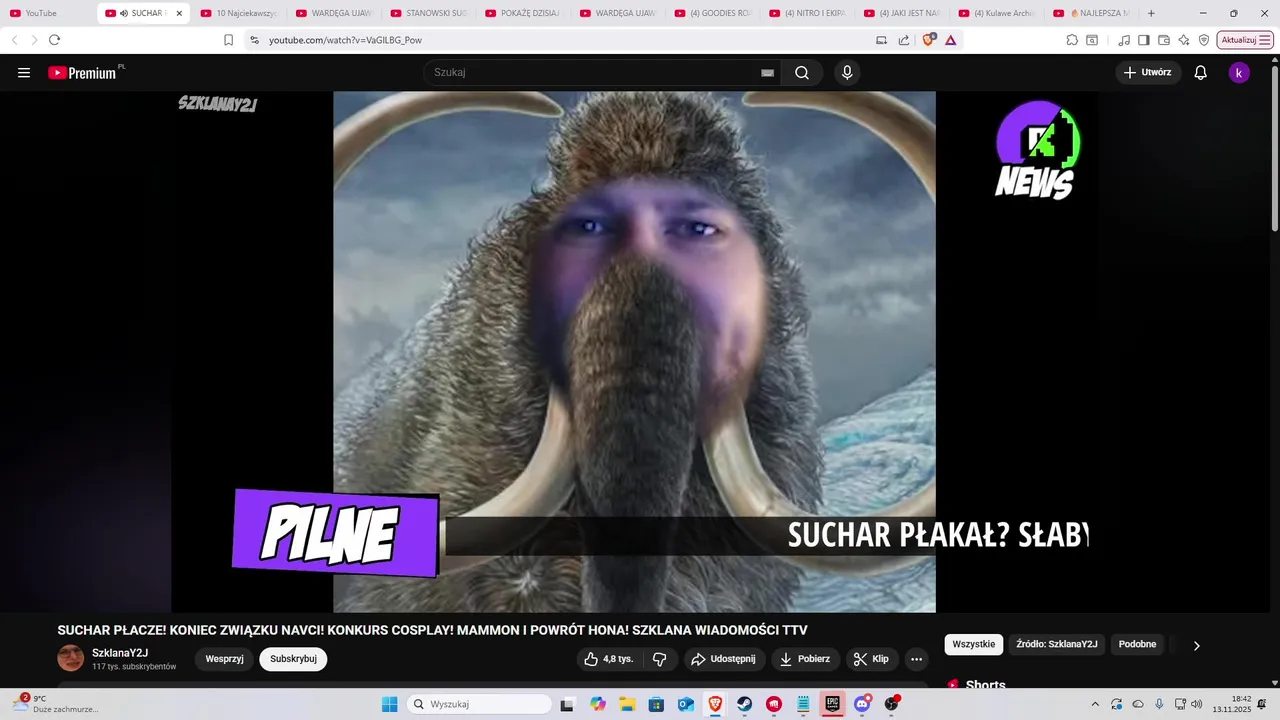Switch to STANOWSKI tab

(x=428, y=13)
